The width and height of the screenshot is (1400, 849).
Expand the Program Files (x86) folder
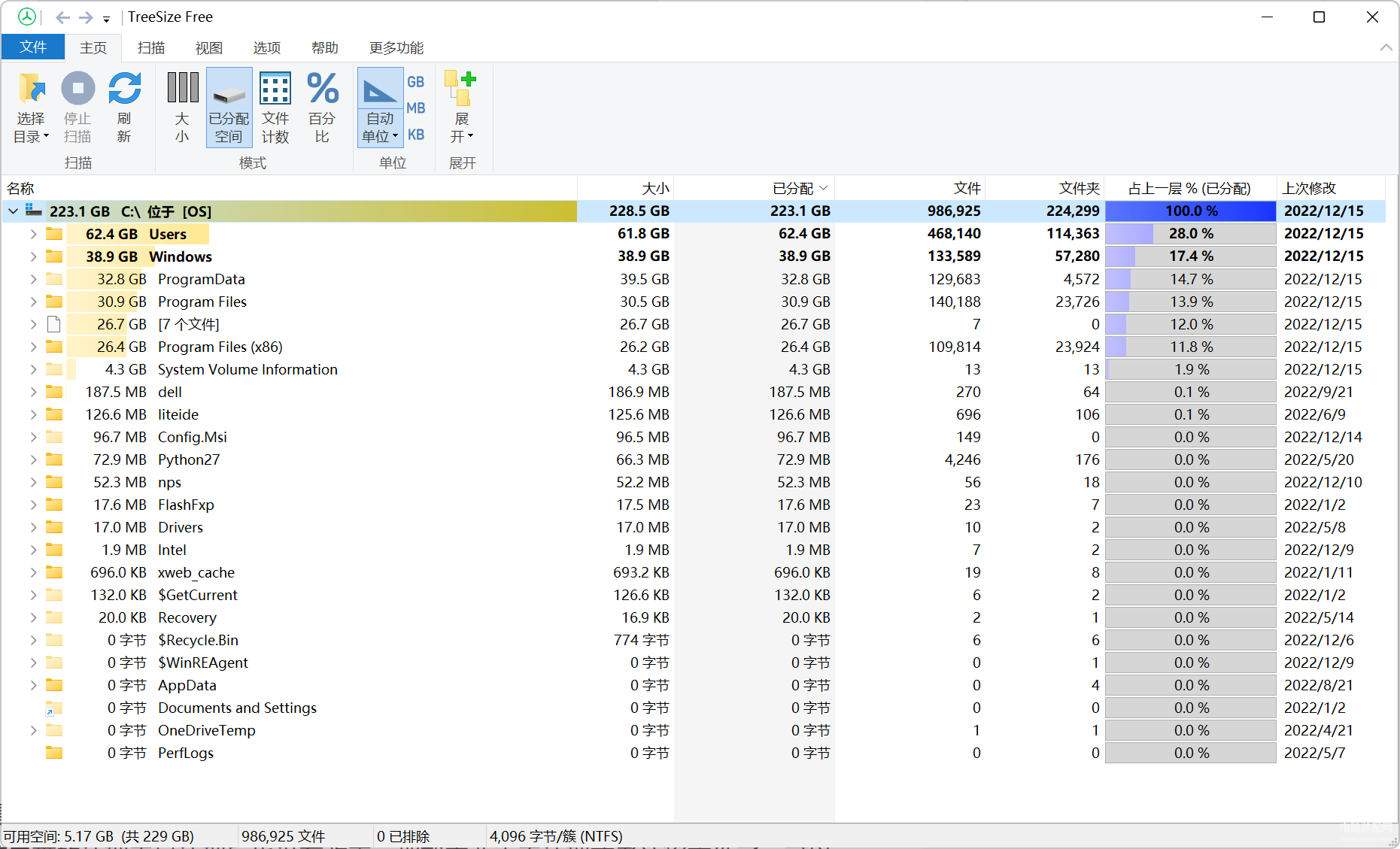coord(33,347)
